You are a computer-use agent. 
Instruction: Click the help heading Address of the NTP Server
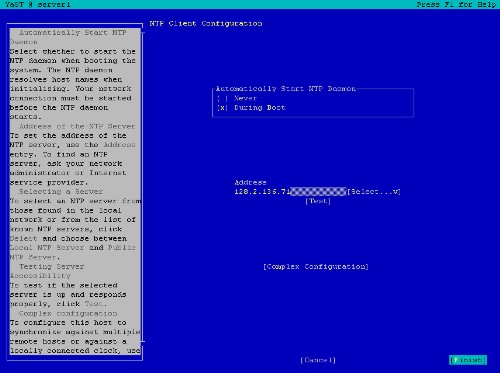click(77, 126)
